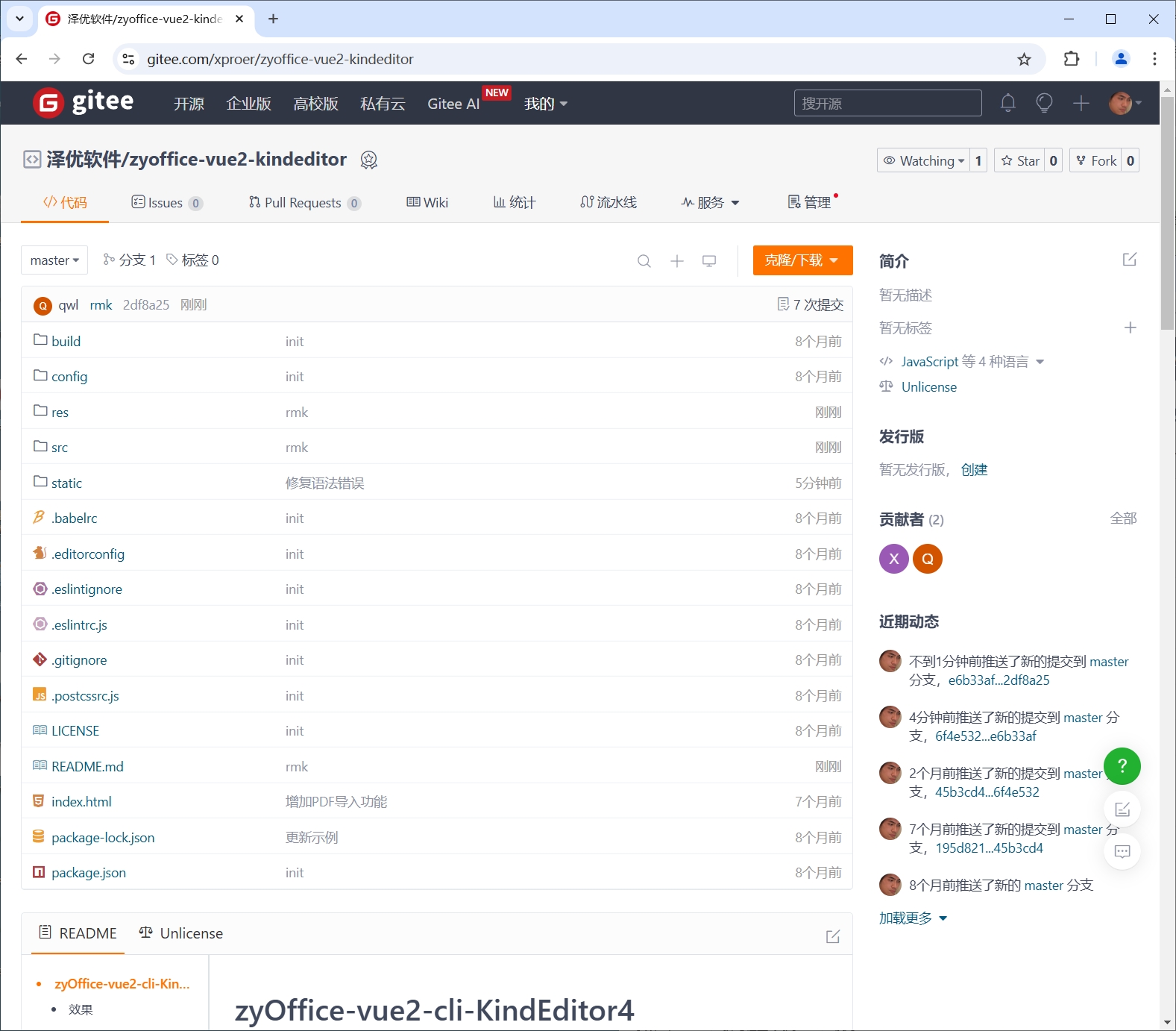This screenshot has width=1176, height=1031.
Task: Click the repository search magnifier icon
Action: pos(644,260)
